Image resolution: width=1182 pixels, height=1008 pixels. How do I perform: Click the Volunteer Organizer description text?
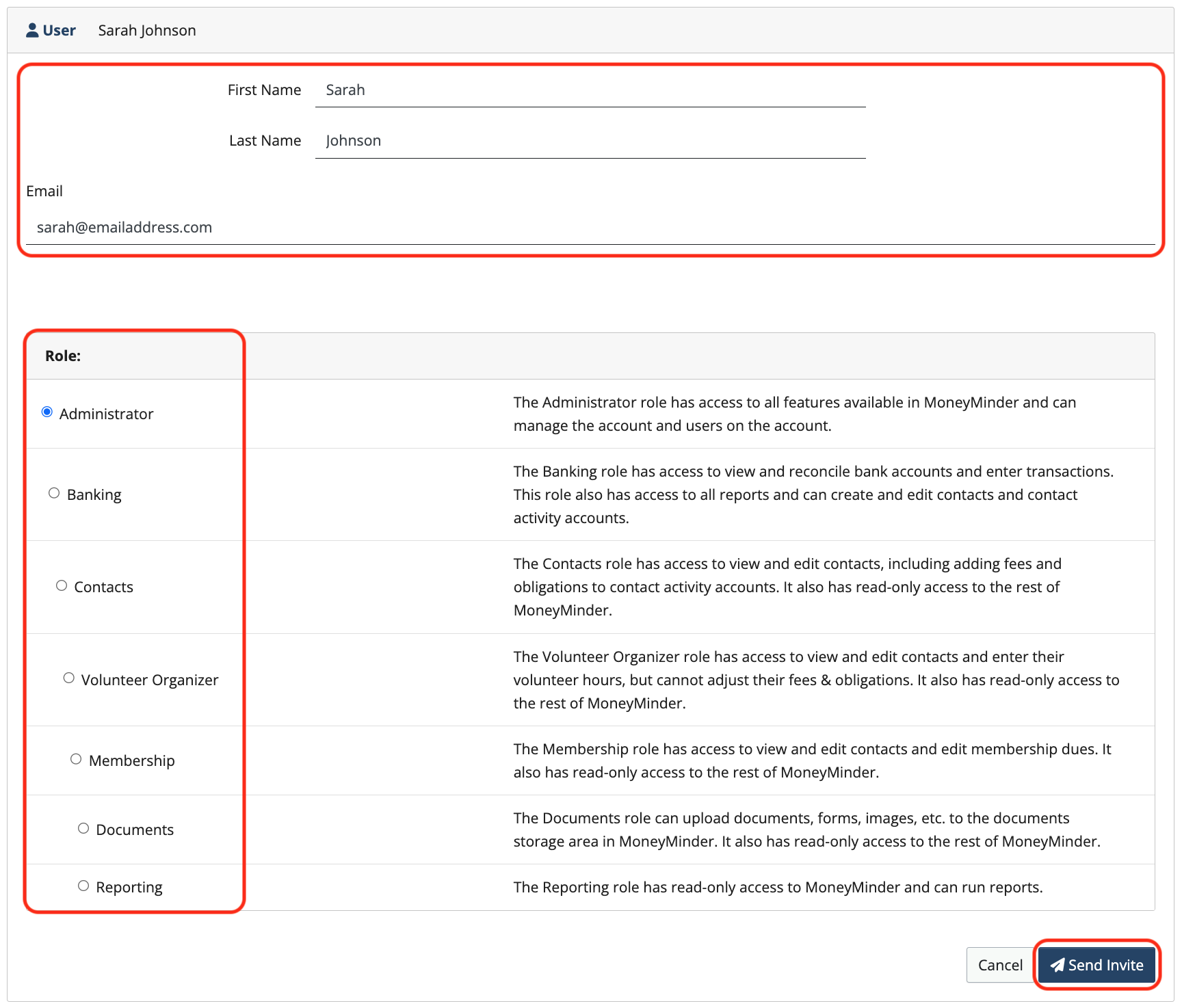tap(816, 680)
